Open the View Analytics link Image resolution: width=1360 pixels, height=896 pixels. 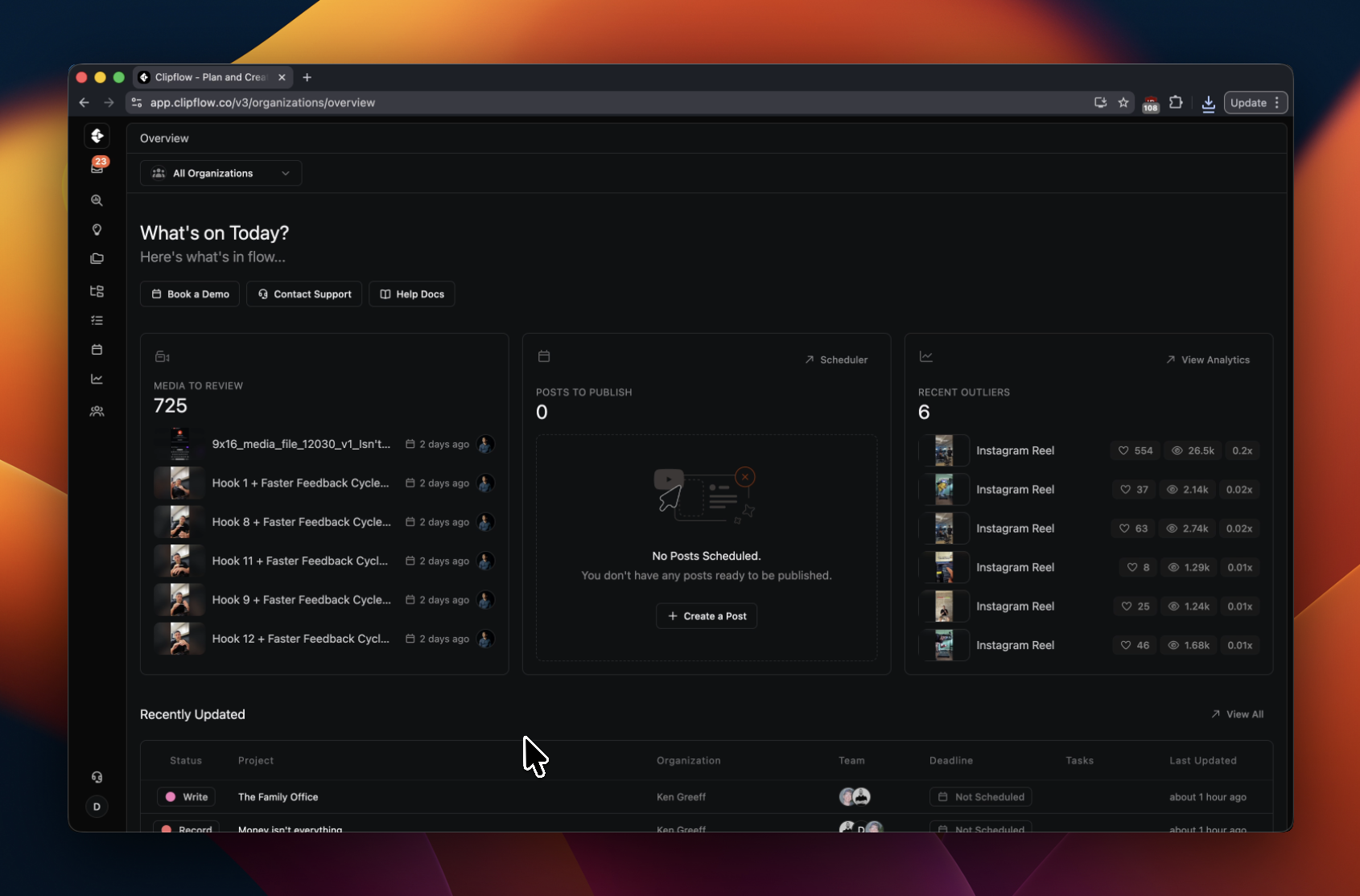[1208, 360]
